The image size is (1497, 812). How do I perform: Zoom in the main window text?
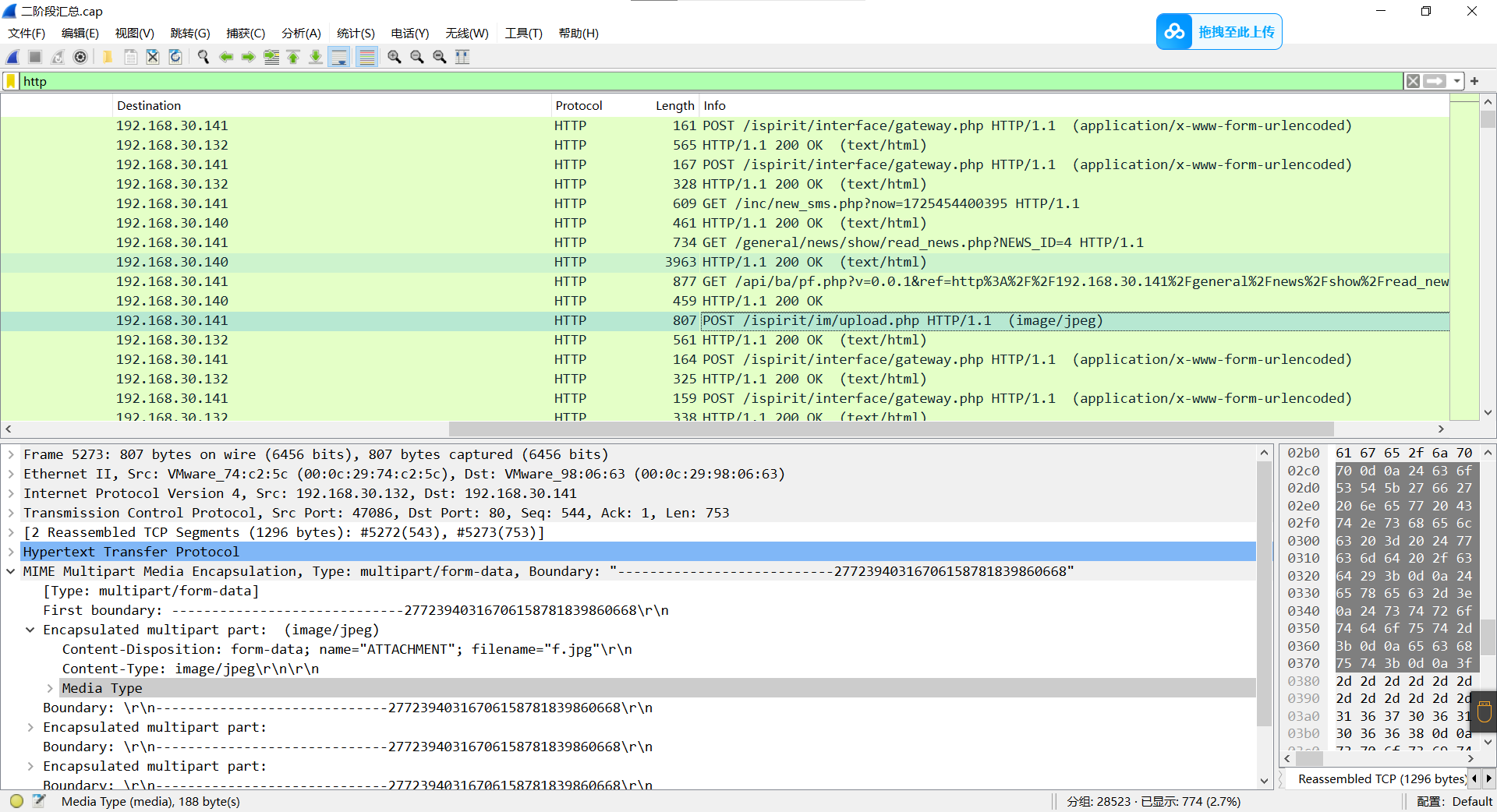395,57
